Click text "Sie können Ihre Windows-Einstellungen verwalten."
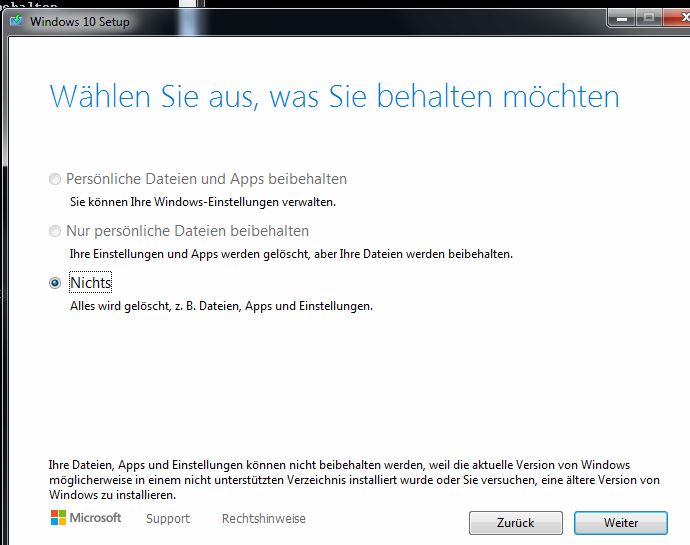 (x=203, y=202)
